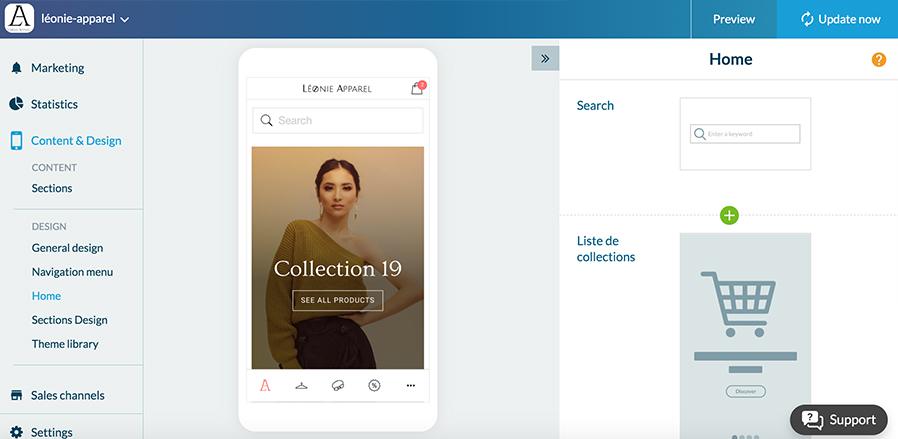
Task: Open Theme library link
Action: (x=65, y=344)
